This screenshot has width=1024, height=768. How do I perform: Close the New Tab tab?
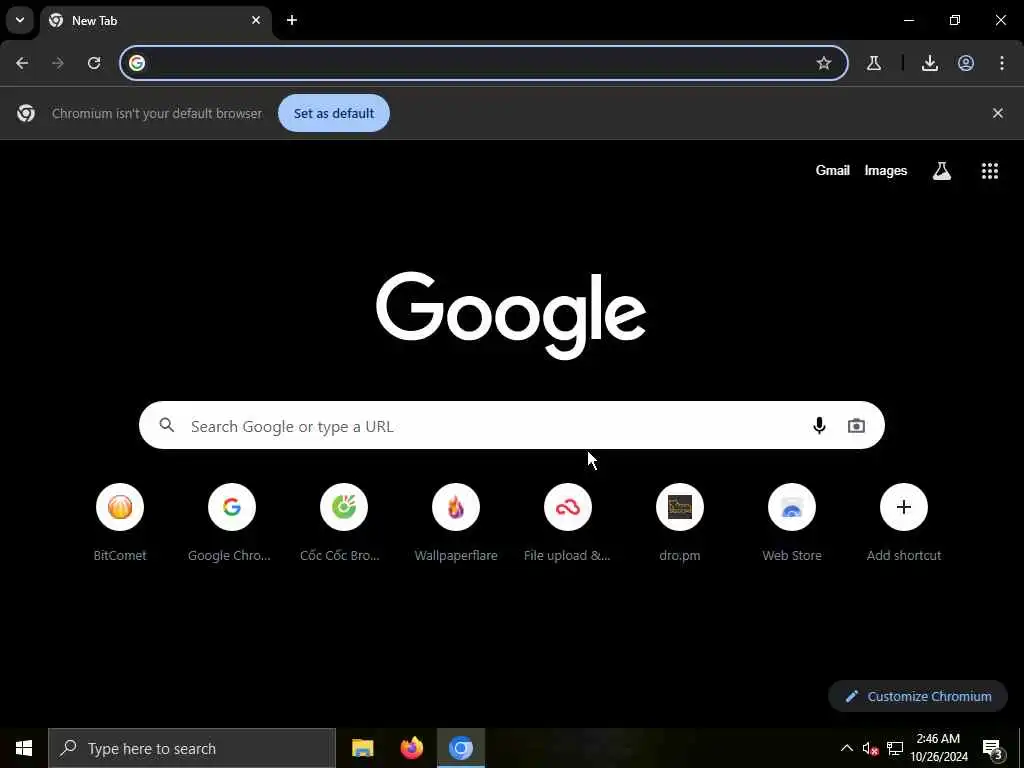(x=256, y=20)
